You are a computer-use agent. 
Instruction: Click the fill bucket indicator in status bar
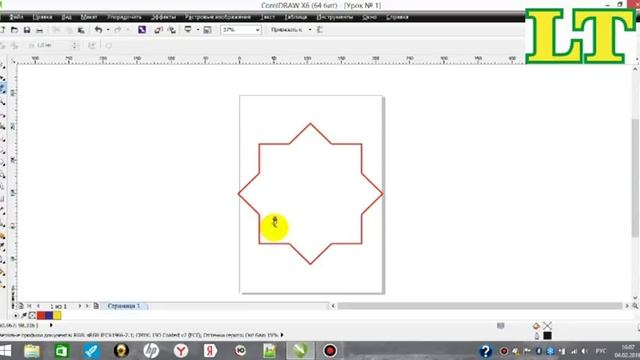(x=536, y=326)
